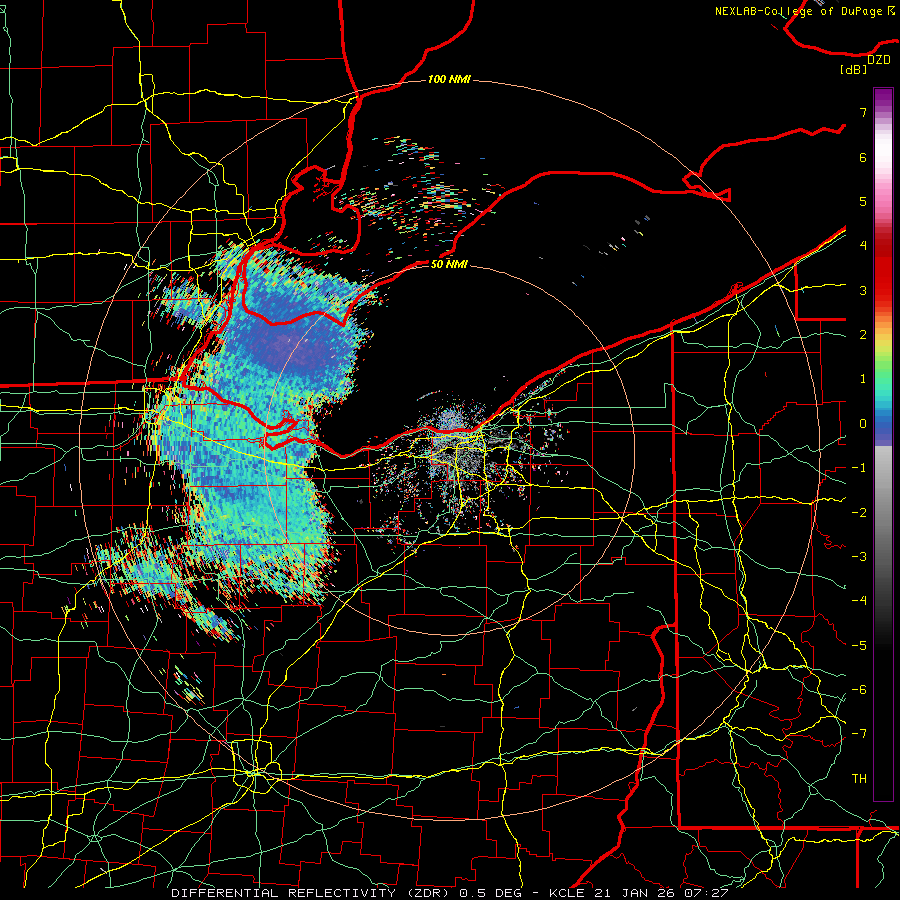The height and width of the screenshot is (900, 900).
Task: Click the 2 value on color scale
Action: pos(863,335)
